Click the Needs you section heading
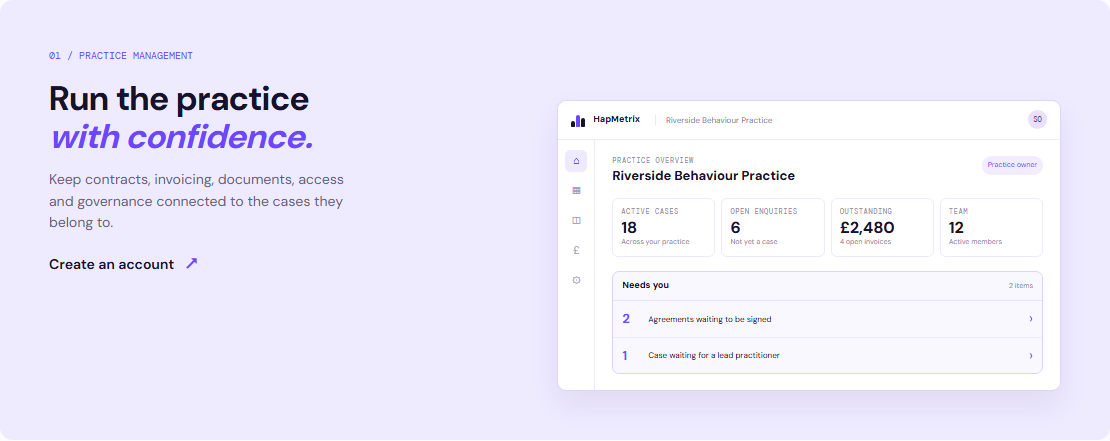 646,285
